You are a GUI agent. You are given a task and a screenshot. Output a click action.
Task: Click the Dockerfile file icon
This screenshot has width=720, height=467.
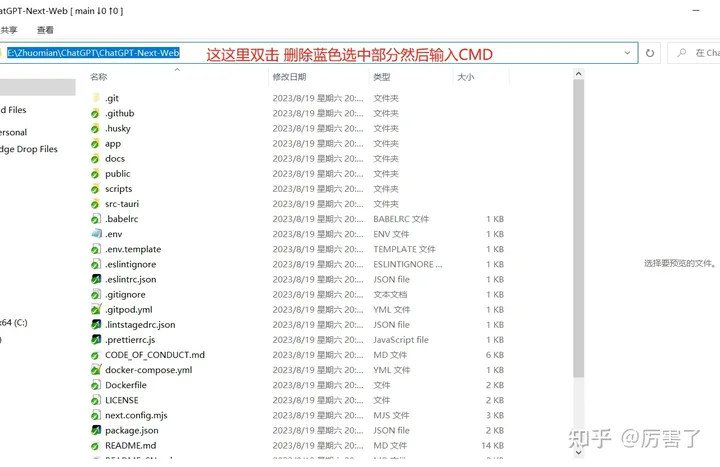click(x=96, y=385)
